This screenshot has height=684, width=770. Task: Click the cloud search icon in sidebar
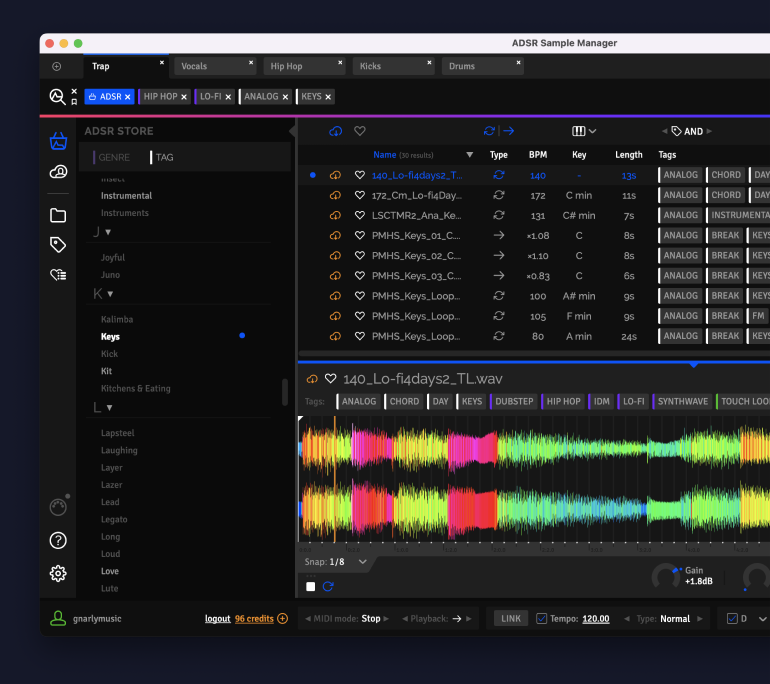pos(58,172)
